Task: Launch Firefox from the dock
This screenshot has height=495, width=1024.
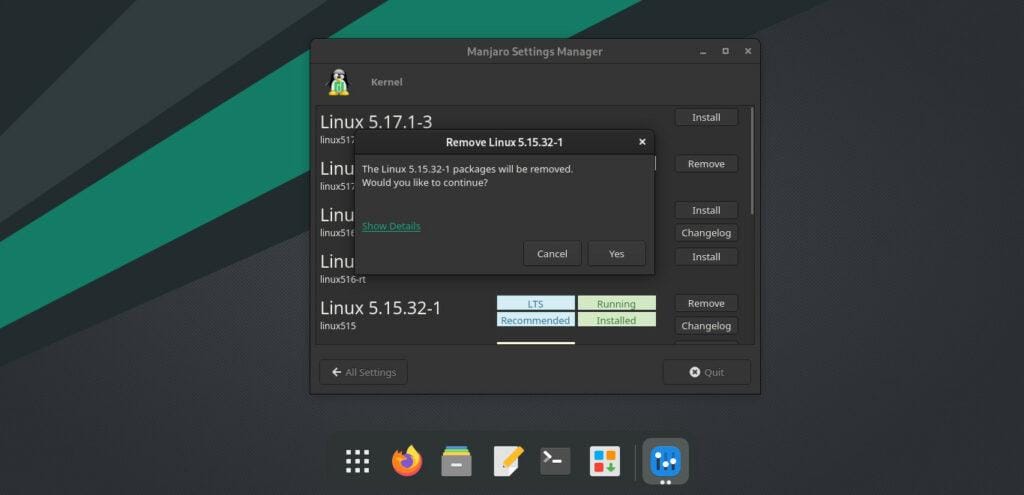Action: click(x=407, y=461)
